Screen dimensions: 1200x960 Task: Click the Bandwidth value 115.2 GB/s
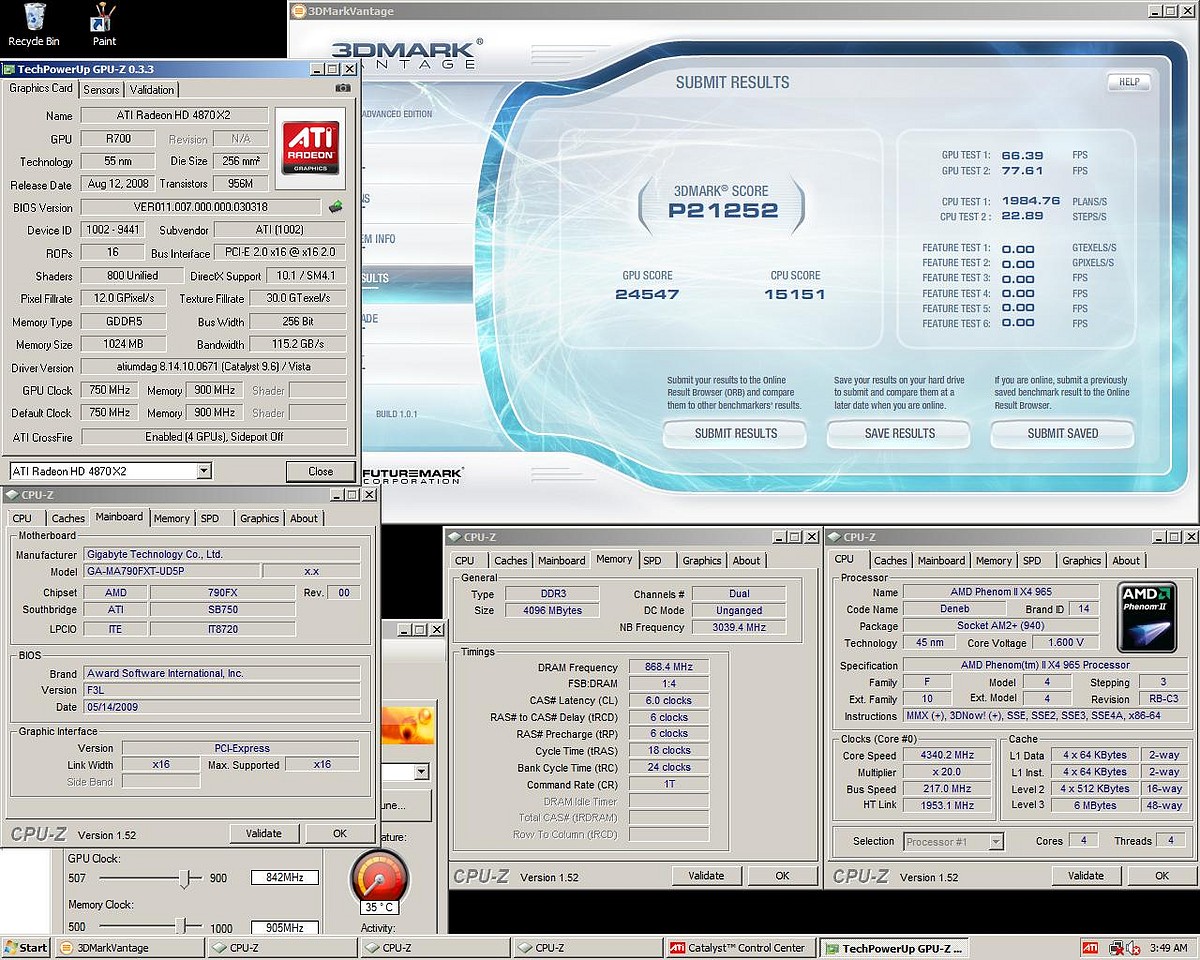point(298,344)
